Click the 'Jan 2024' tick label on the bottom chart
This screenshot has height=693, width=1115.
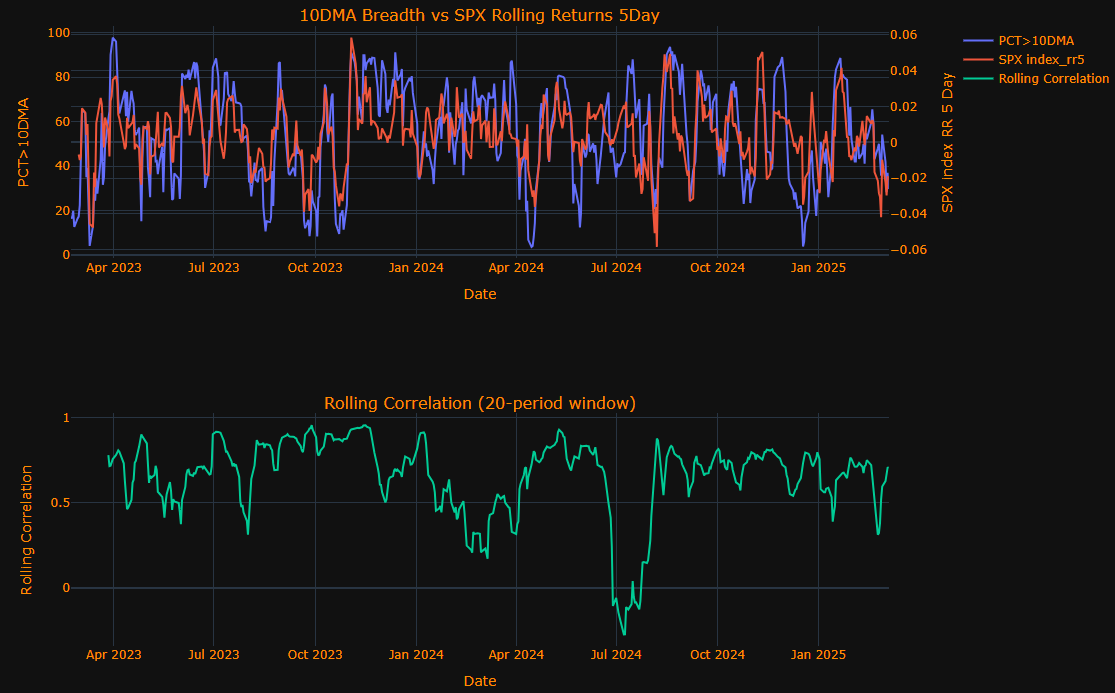click(x=416, y=655)
